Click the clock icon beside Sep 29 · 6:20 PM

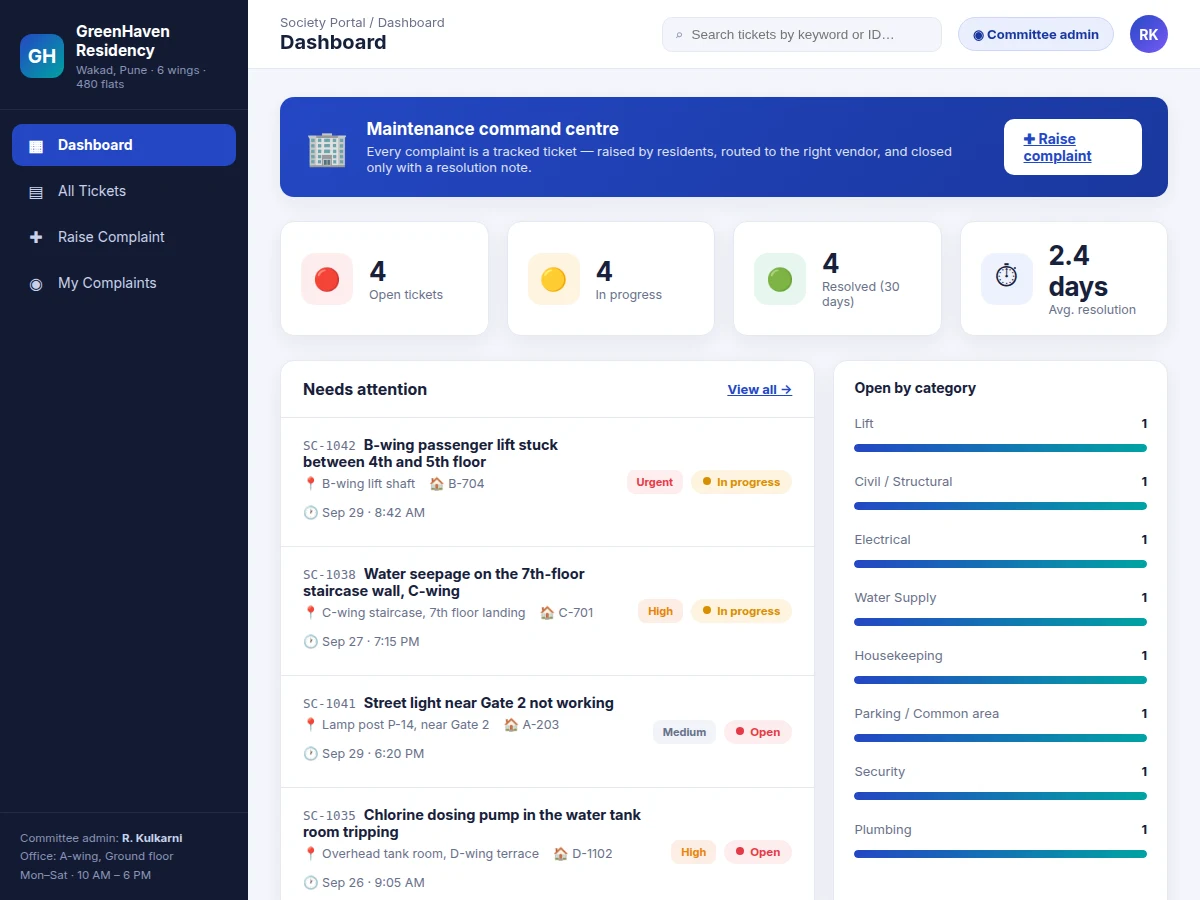[310, 754]
